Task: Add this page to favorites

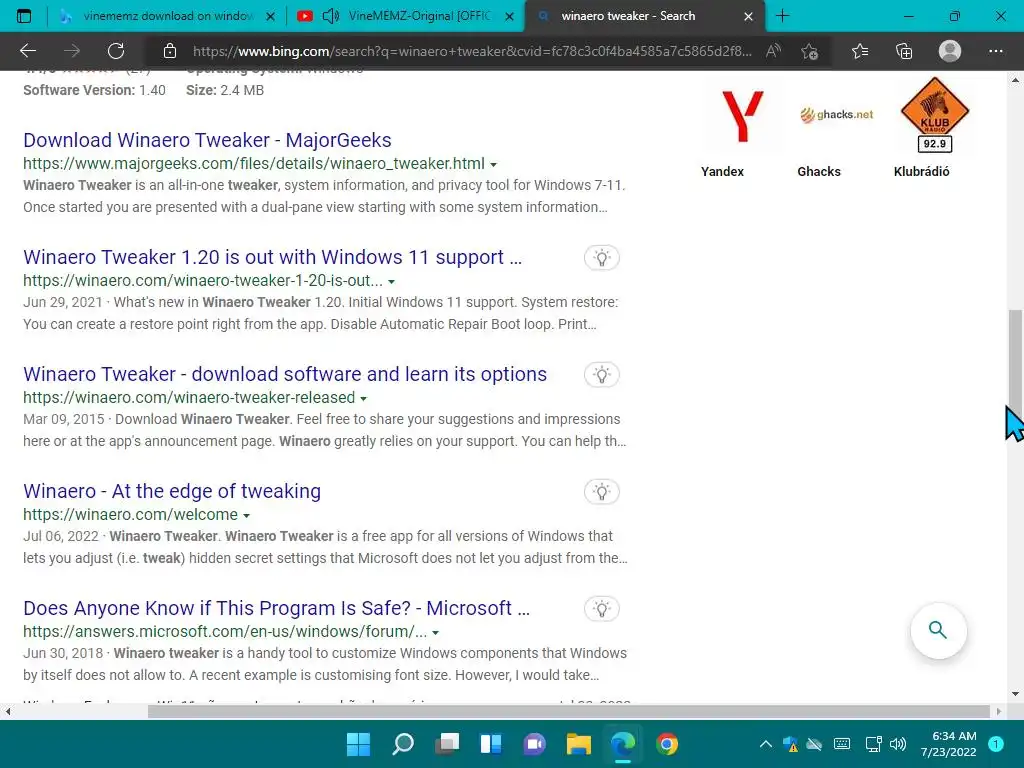Action: tap(810, 51)
